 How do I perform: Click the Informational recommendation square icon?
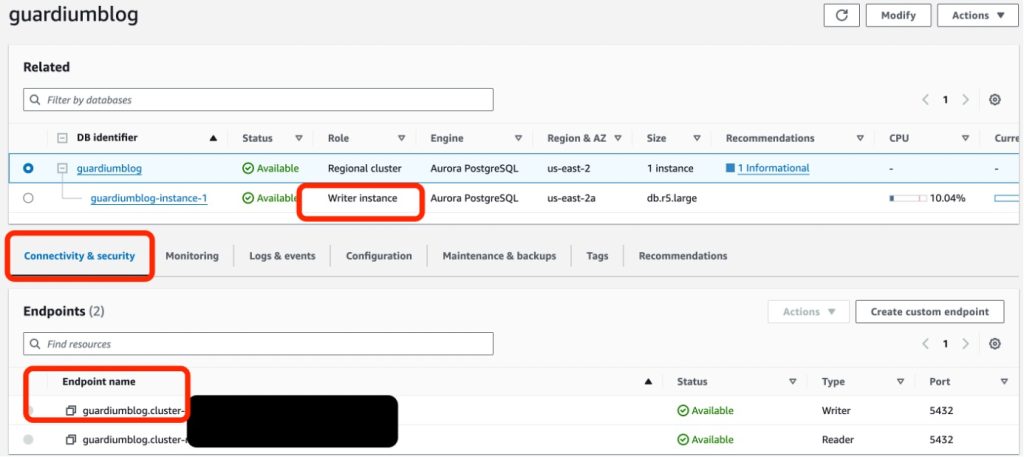pos(730,168)
